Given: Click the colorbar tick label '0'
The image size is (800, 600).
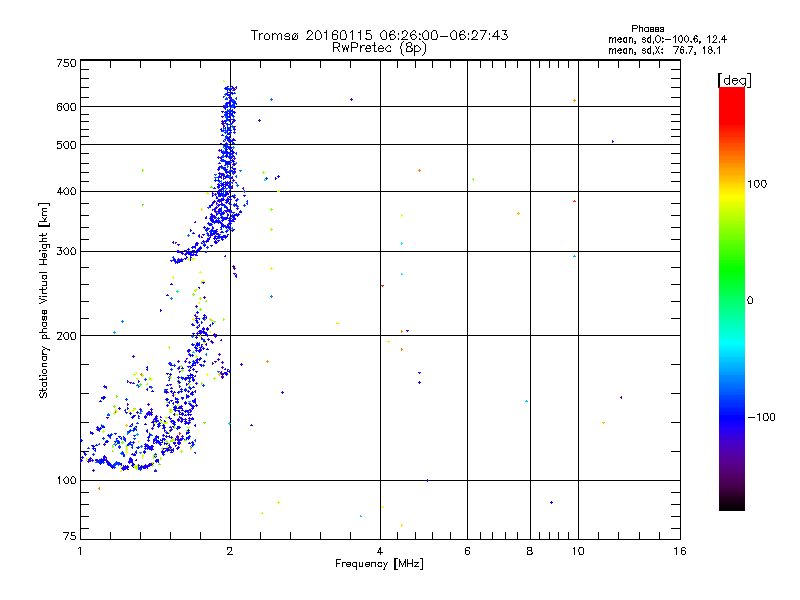Looking at the screenshot, I should (x=749, y=301).
